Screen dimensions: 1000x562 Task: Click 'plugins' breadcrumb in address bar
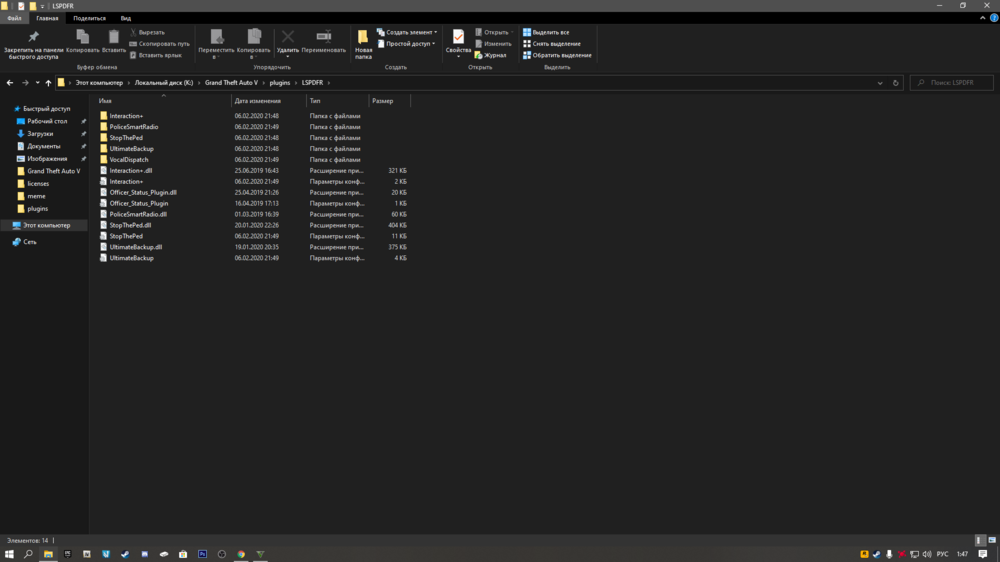(279, 82)
